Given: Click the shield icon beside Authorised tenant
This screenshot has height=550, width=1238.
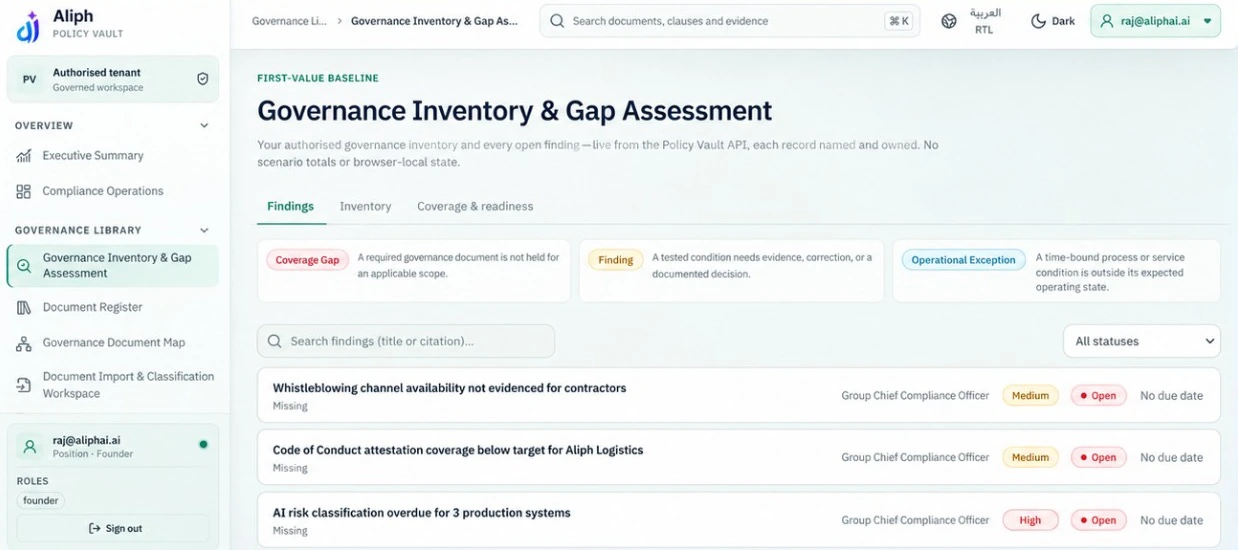Looking at the screenshot, I should pyautogui.click(x=202, y=79).
